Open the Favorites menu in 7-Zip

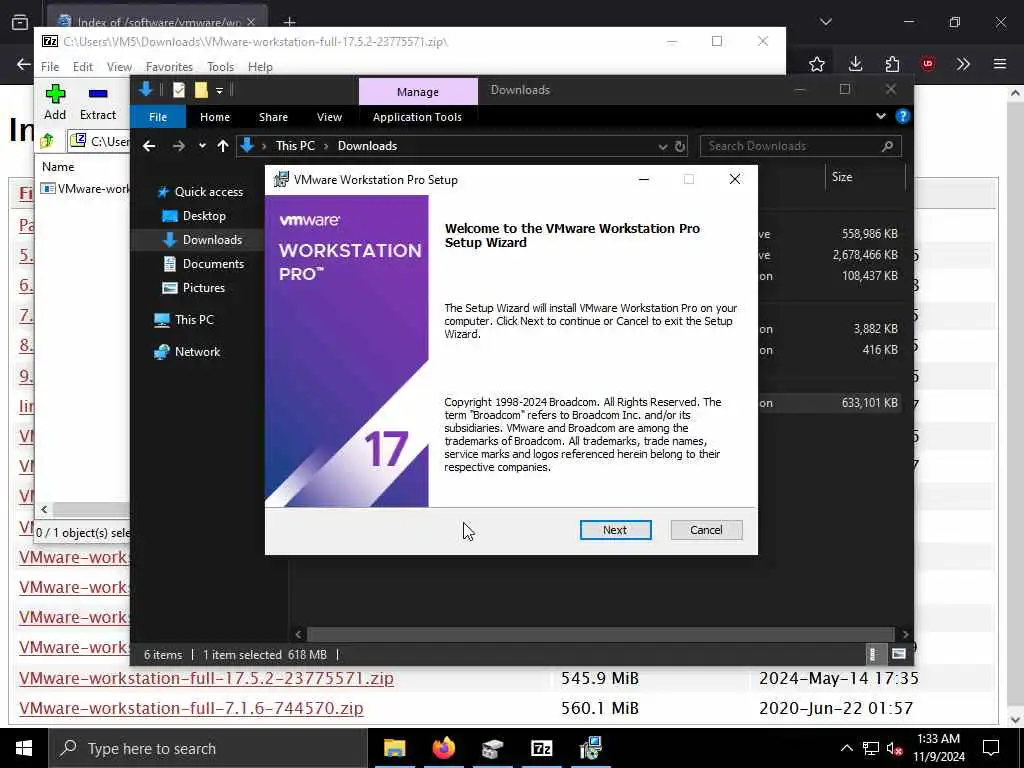point(169,67)
